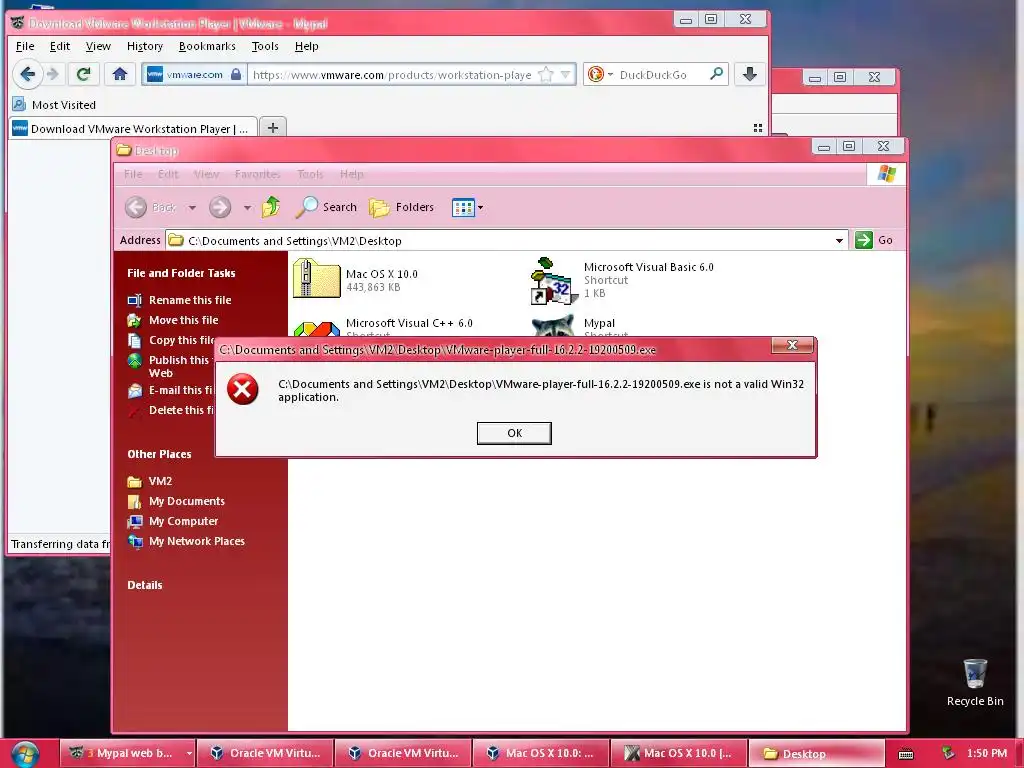Switch to first Oracle VM VirtualBox taskbar item
Screen dimensions: 1024x768
point(265,753)
